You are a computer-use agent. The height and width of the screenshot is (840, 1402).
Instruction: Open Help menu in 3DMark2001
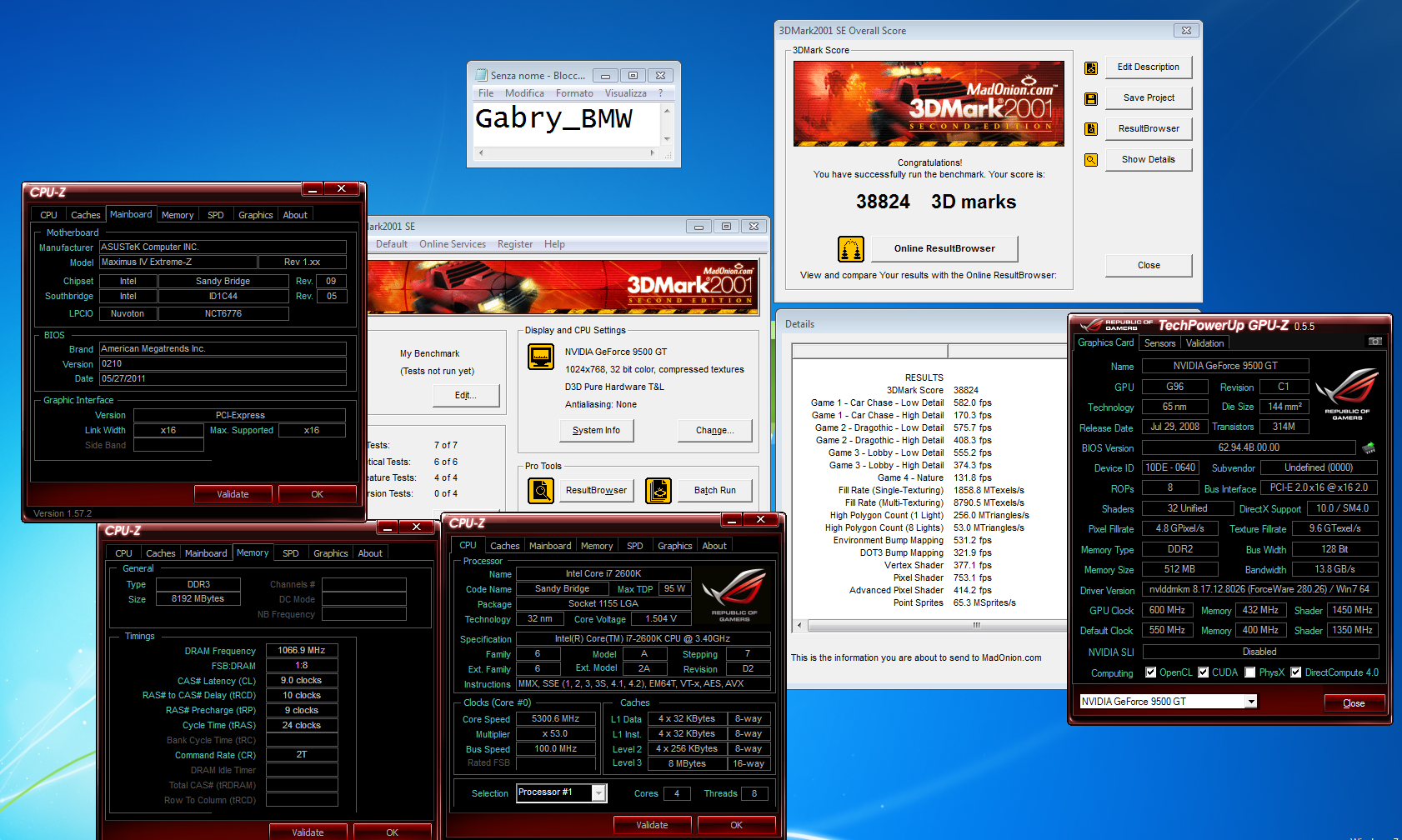554,244
